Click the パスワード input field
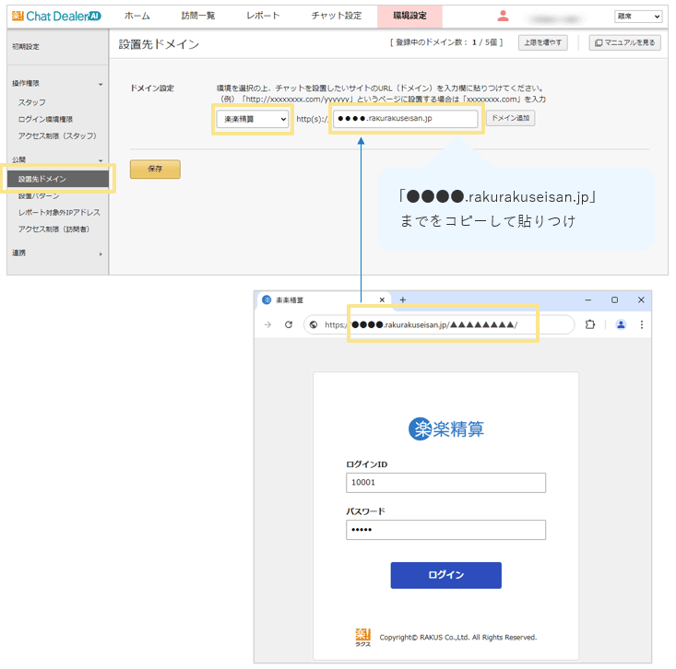 coord(446,530)
